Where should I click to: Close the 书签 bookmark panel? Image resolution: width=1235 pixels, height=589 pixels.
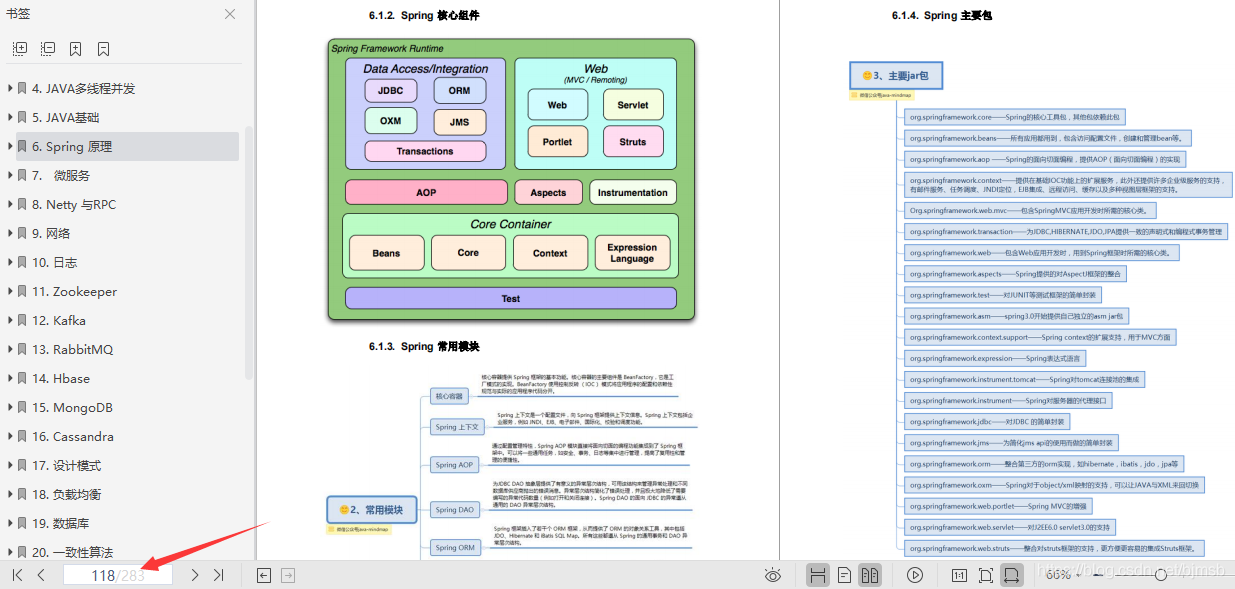point(230,14)
